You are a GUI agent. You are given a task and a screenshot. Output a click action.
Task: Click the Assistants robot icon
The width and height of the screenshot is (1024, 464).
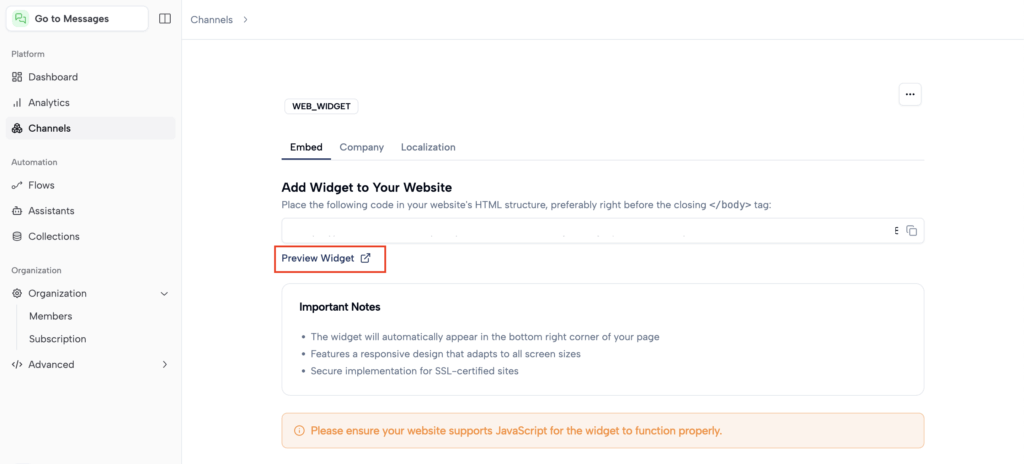(x=17, y=211)
